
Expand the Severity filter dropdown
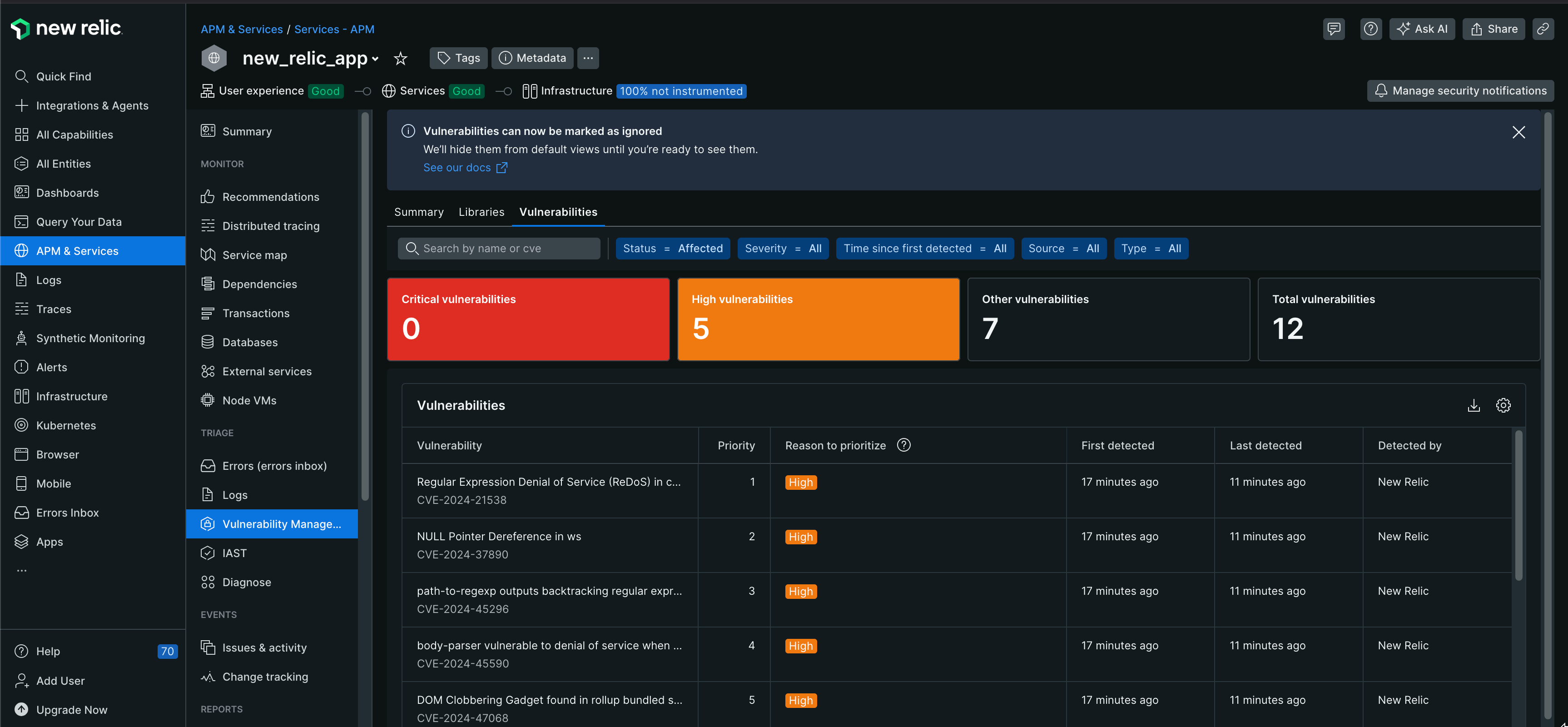pos(783,249)
